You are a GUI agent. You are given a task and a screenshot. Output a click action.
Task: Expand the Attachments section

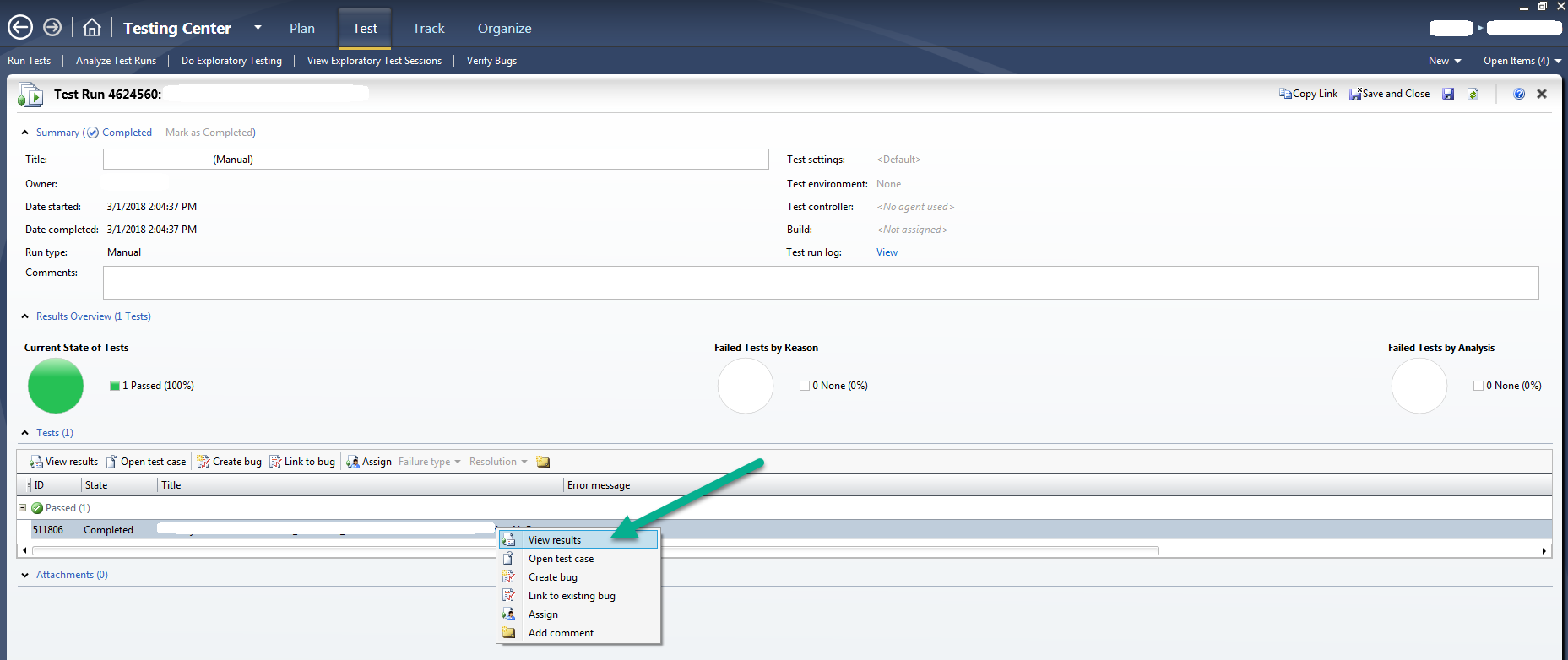click(25, 575)
